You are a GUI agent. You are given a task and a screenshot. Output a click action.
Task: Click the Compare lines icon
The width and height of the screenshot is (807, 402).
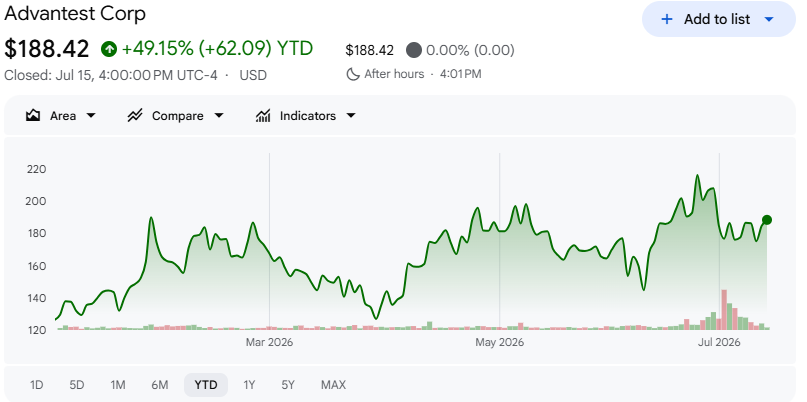[134, 115]
